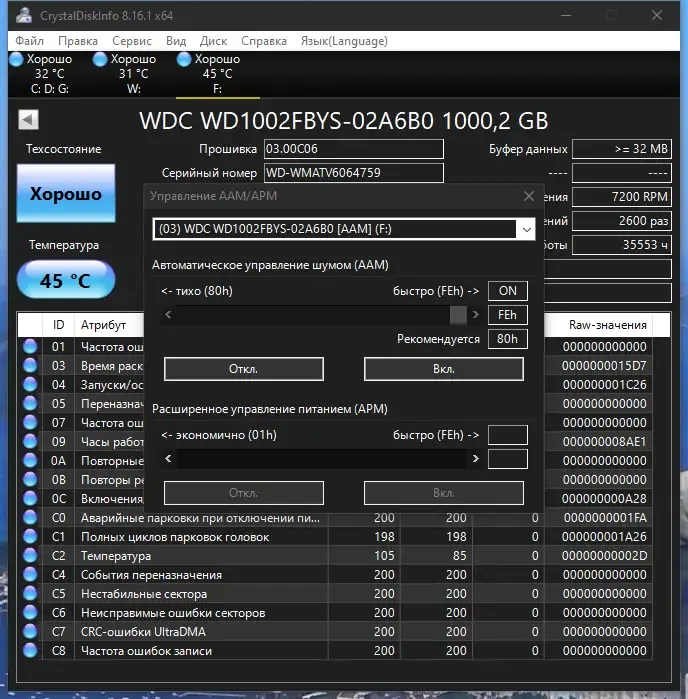Open the disk selection dropdown in AAM/APM dialog
The width and height of the screenshot is (688, 699).
coord(527,229)
